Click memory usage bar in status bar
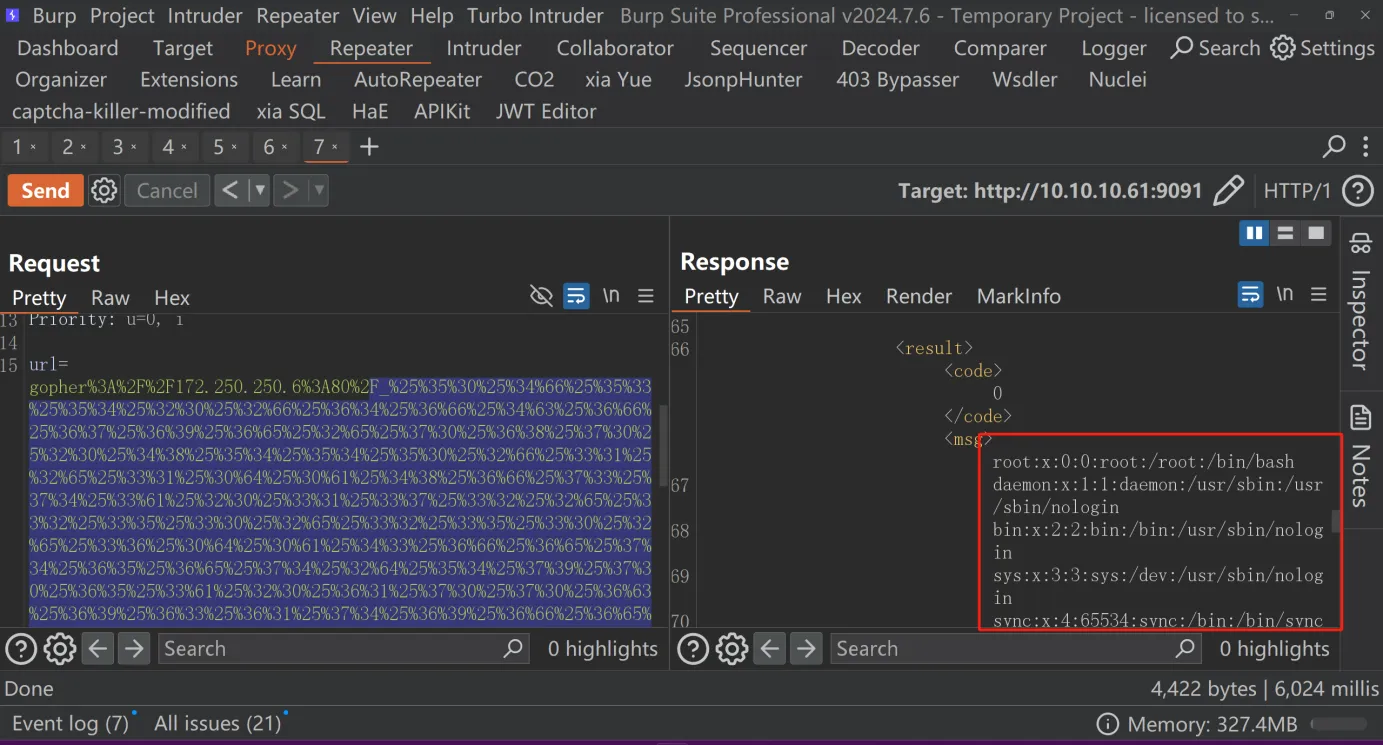This screenshot has height=745, width=1383. 1337,724
